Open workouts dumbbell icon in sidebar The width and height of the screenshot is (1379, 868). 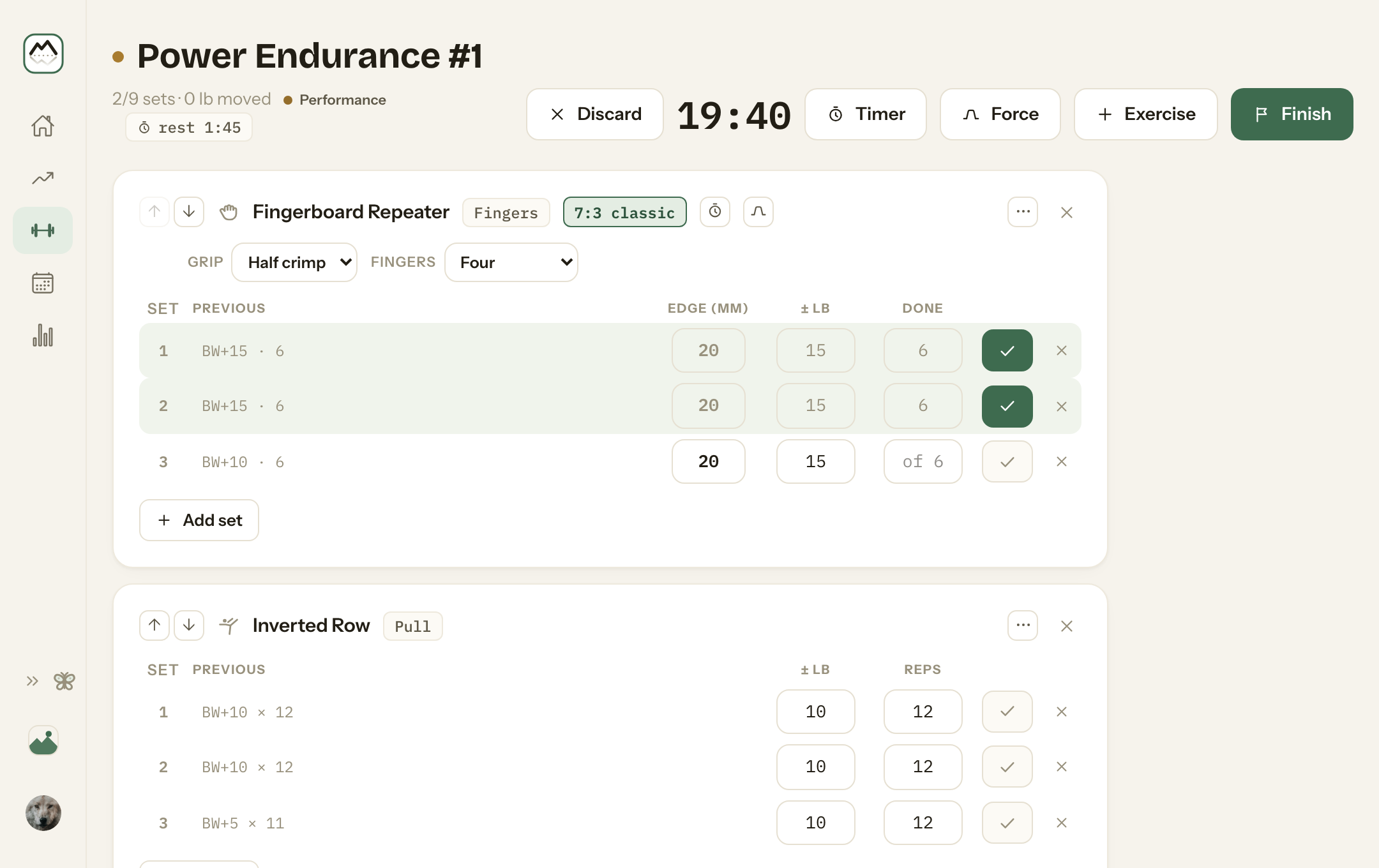(43, 230)
